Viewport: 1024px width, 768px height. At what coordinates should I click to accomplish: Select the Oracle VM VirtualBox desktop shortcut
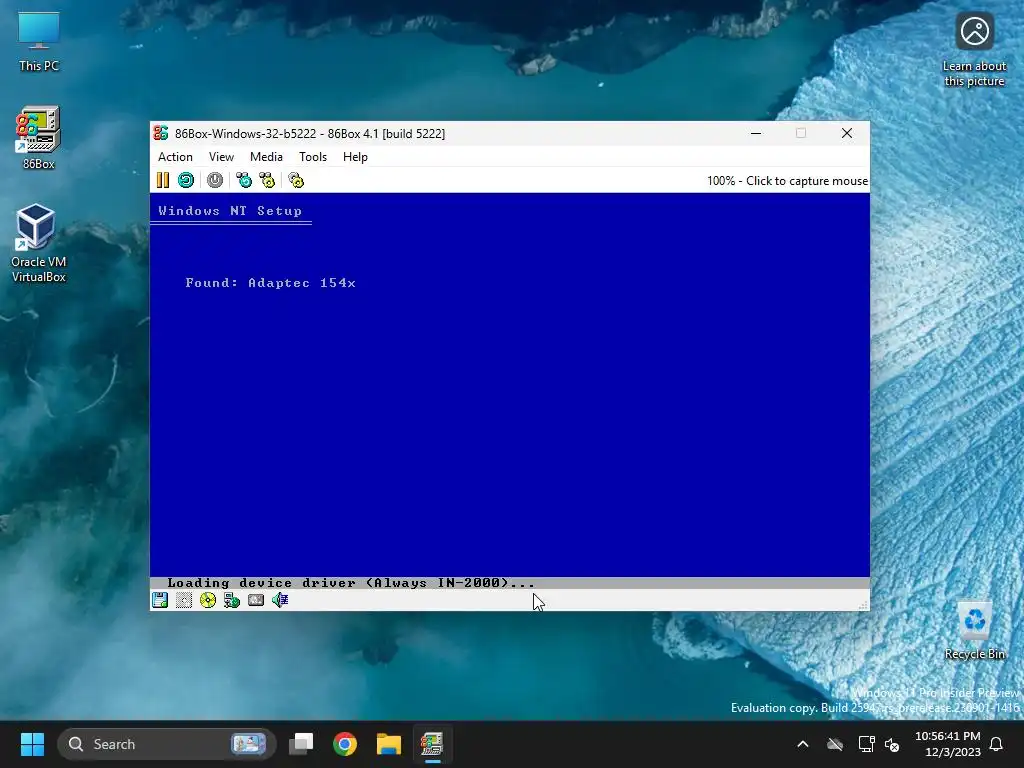coord(39,243)
